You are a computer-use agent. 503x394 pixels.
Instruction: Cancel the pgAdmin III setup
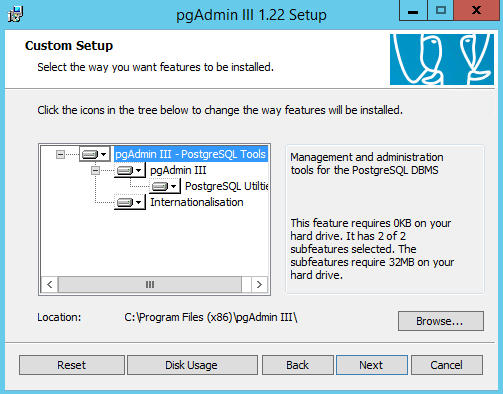447,365
